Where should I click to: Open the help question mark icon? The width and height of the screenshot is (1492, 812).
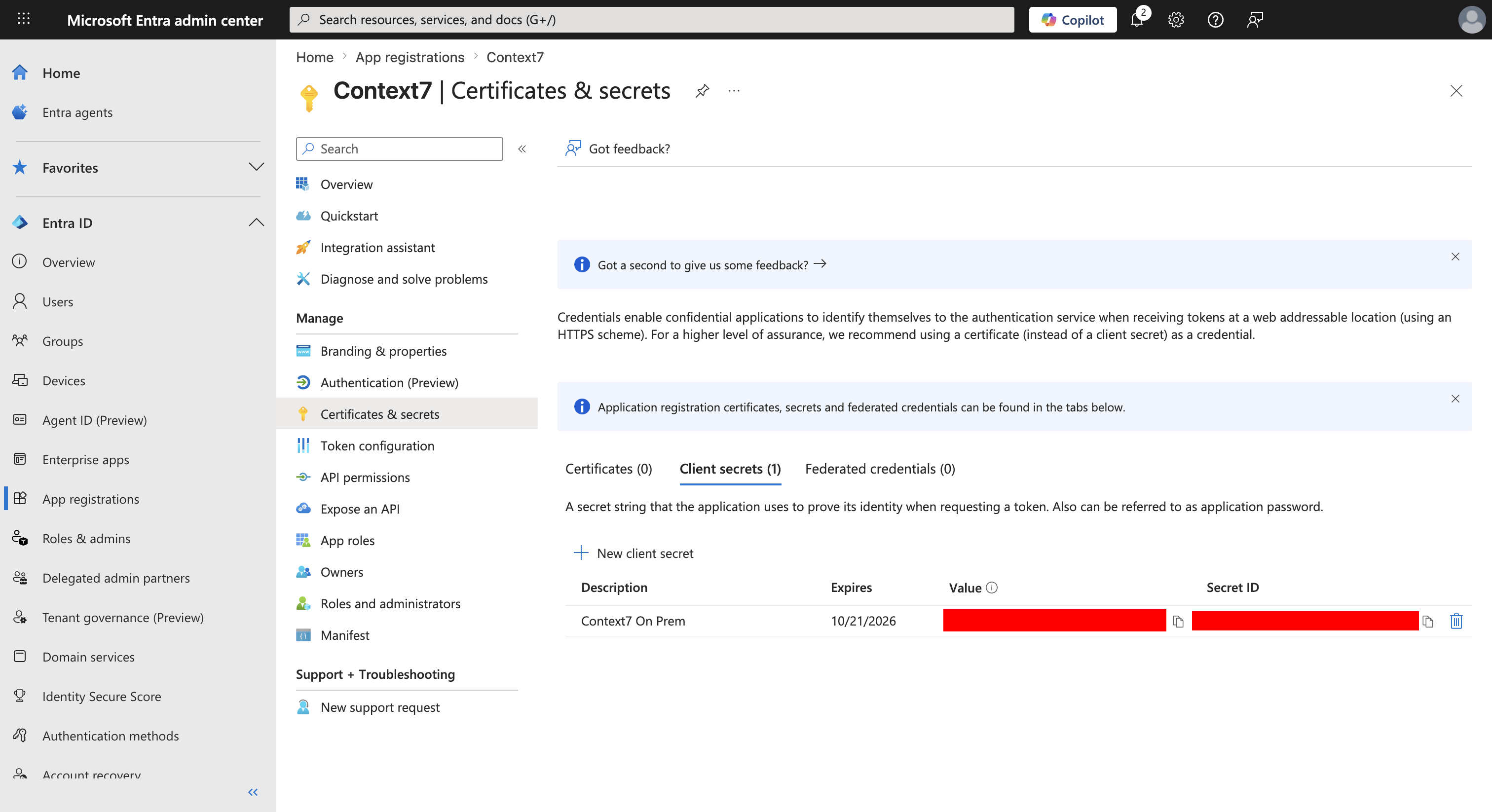coord(1215,20)
